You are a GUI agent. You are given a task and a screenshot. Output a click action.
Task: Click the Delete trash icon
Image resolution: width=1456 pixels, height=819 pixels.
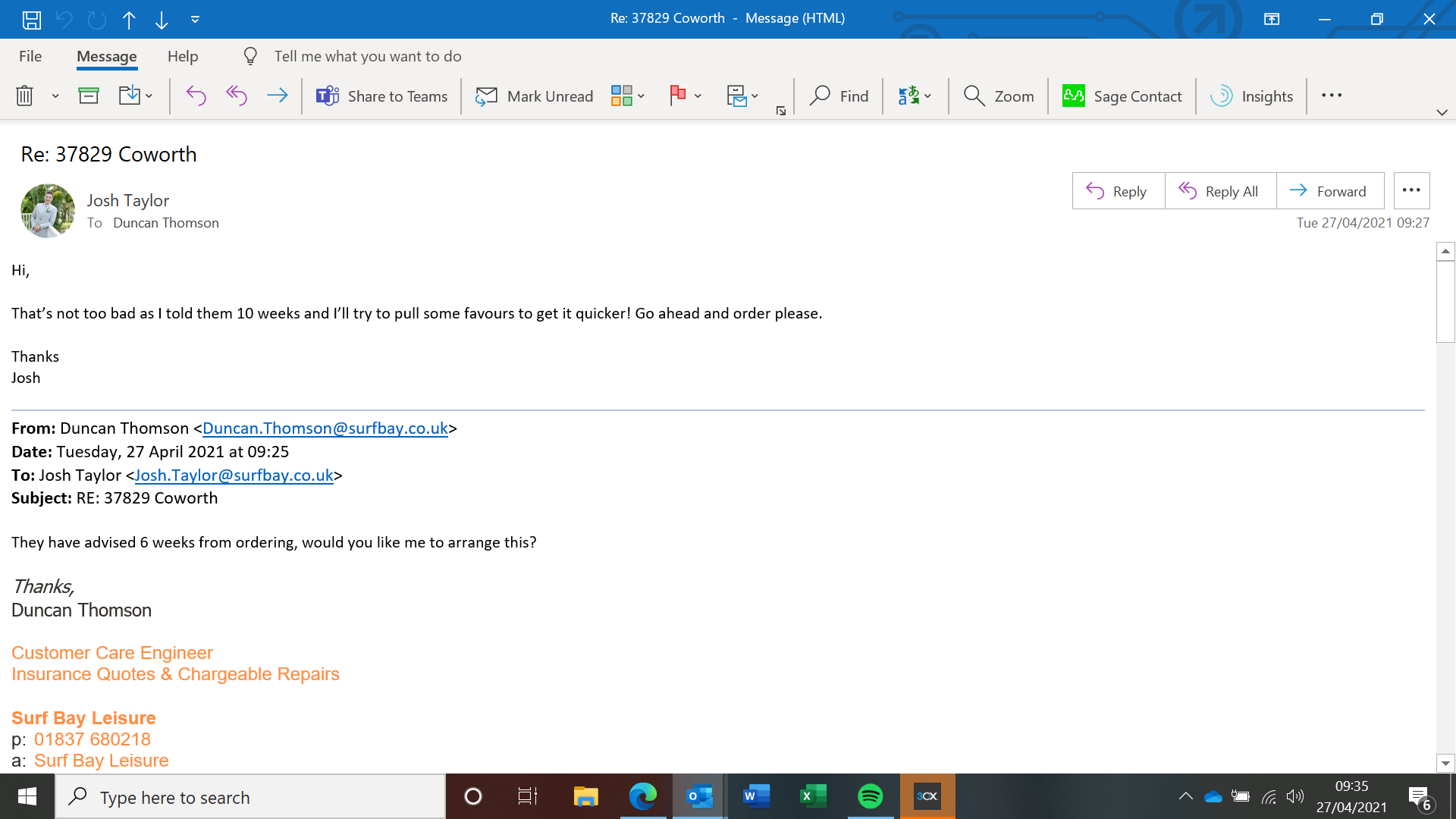[x=24, y=96]
